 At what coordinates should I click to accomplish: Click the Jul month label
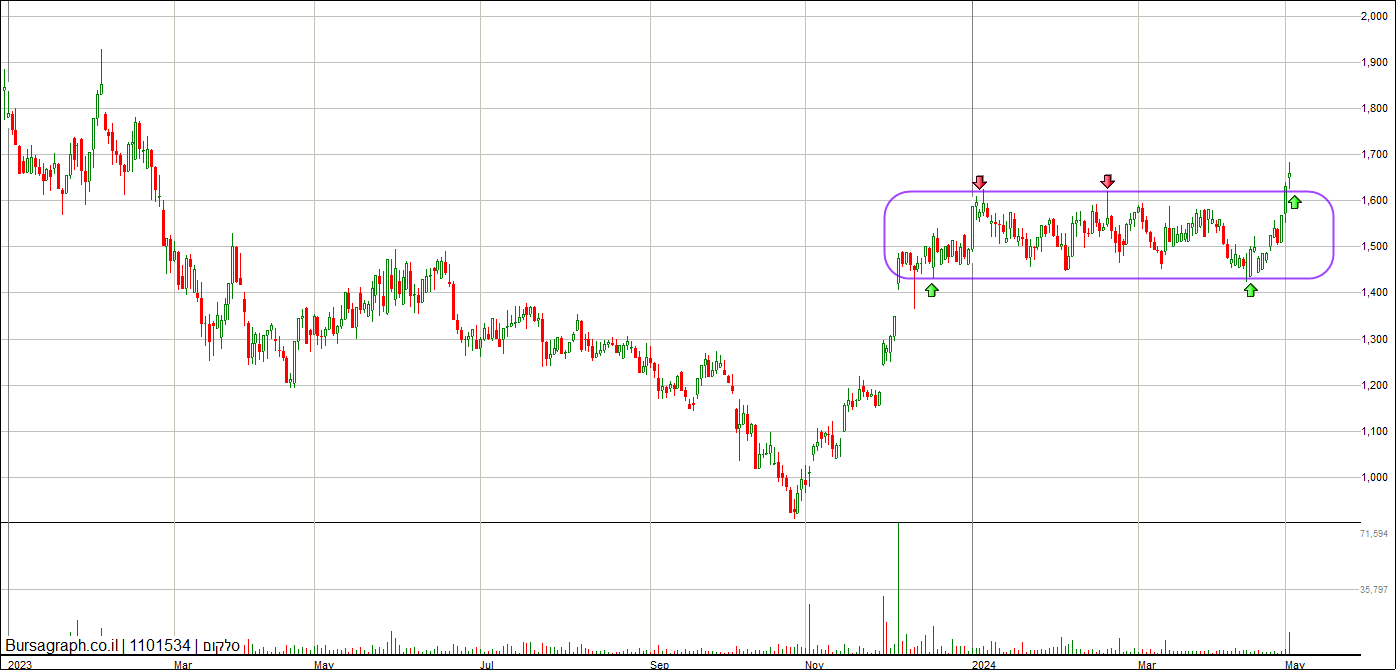coord(487,664)
